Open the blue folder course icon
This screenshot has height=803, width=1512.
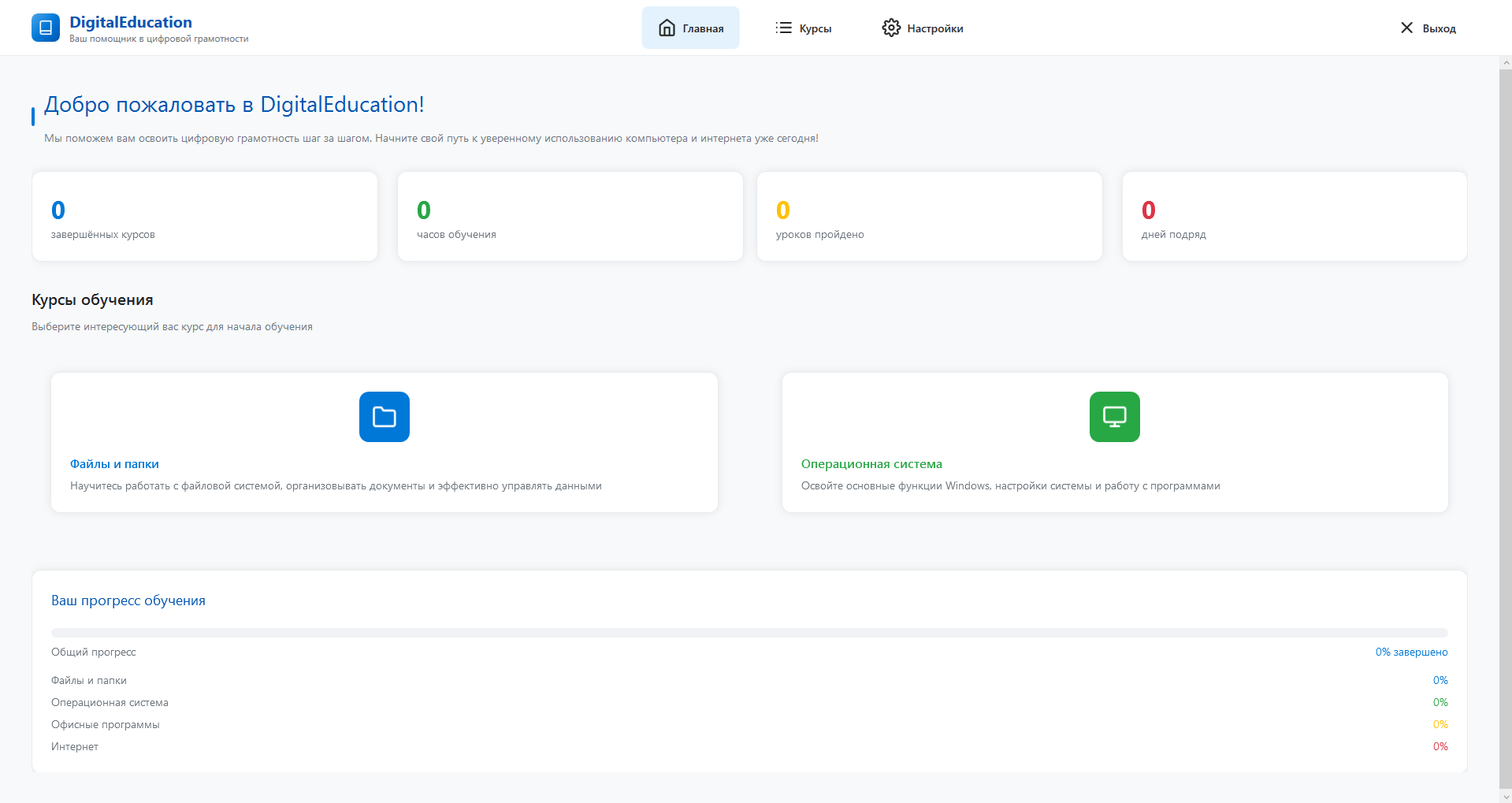(385, 417)
